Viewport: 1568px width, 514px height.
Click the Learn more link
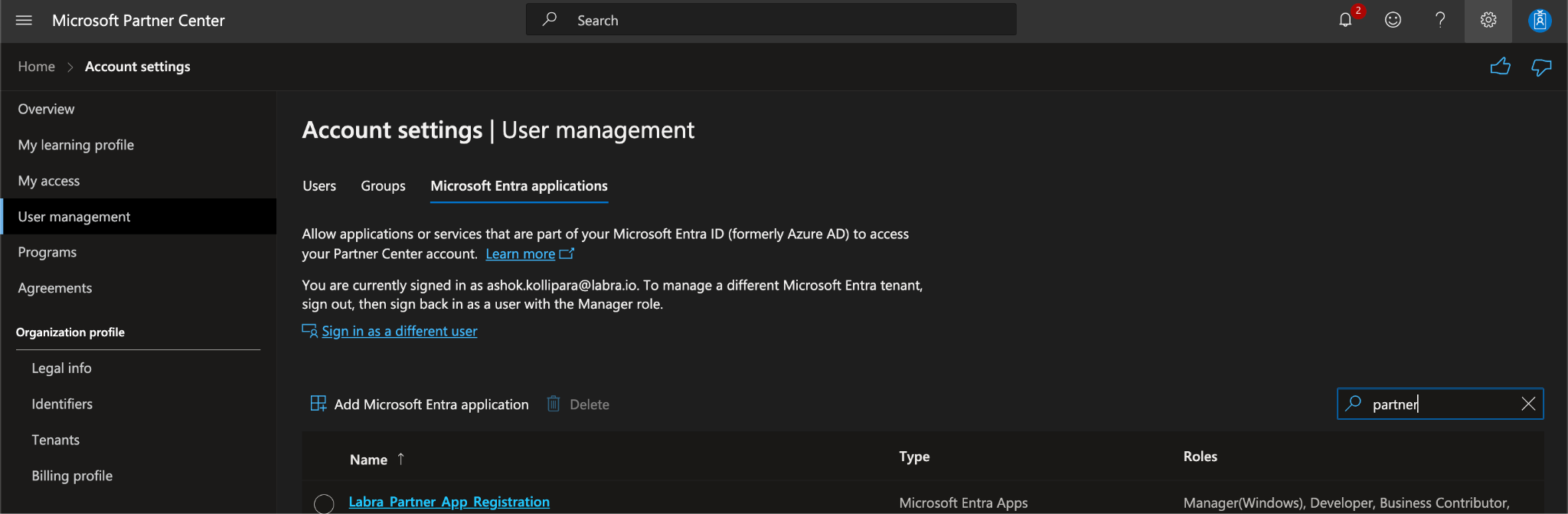coord(521,254)
